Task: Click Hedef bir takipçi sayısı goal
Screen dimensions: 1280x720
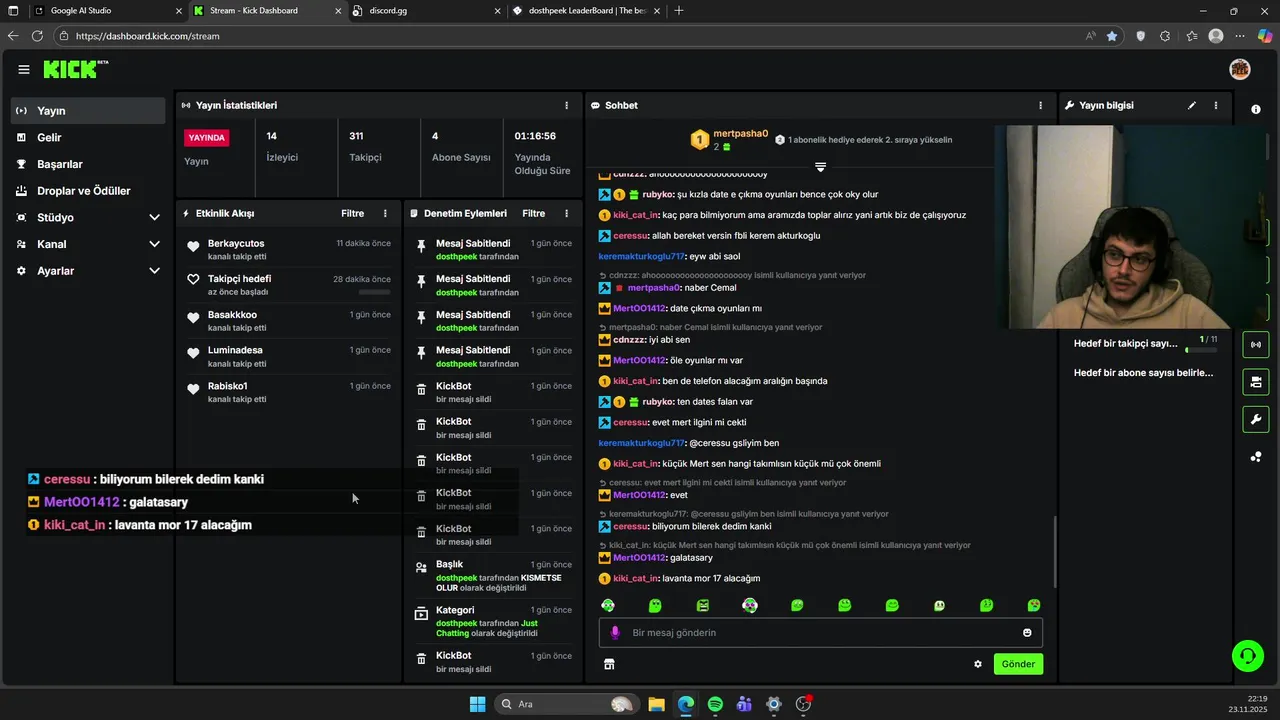Action: pyautogui.click(x=1126, y=343)
